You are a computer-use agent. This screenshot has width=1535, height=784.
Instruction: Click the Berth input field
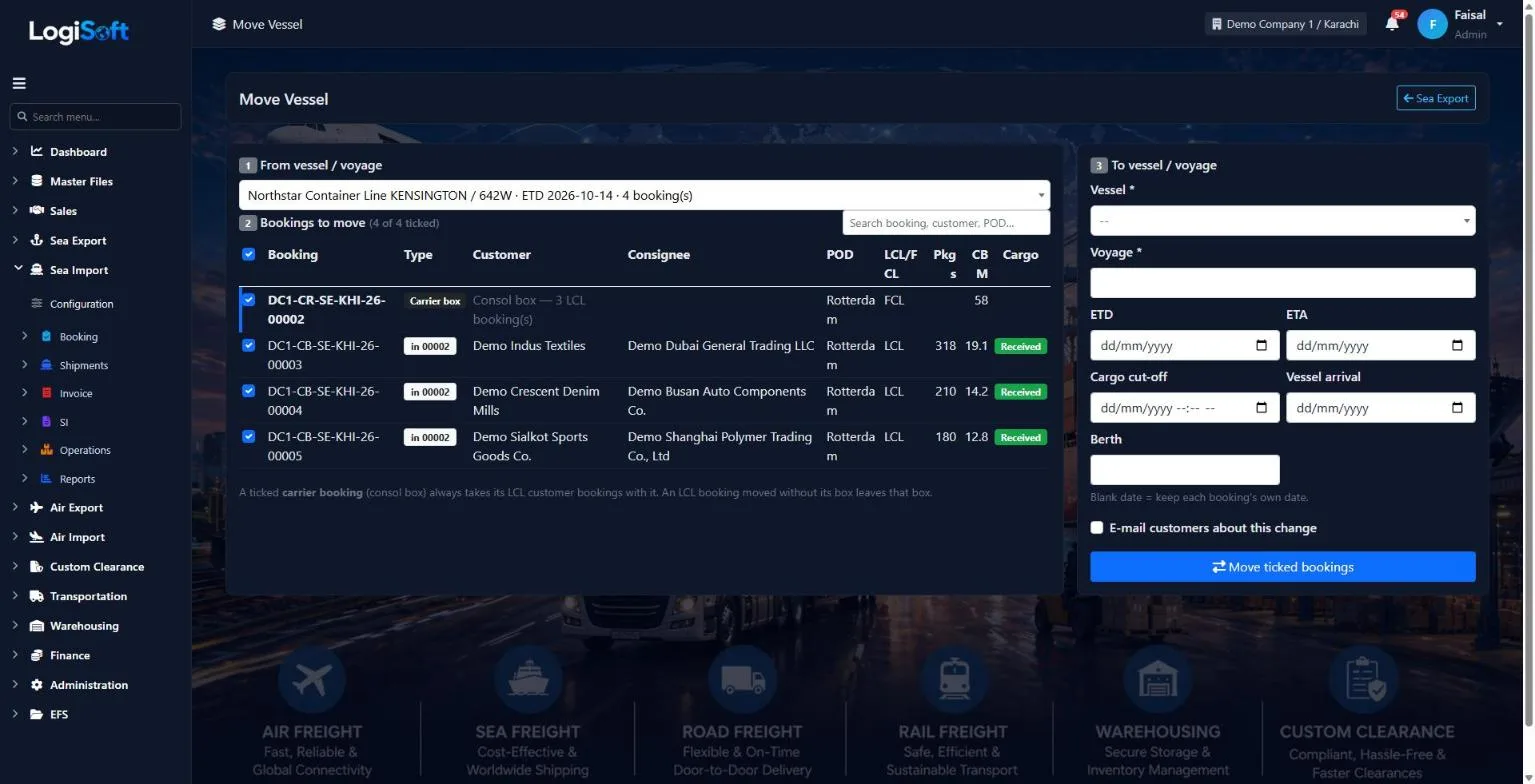click(x=1185, y=470)
